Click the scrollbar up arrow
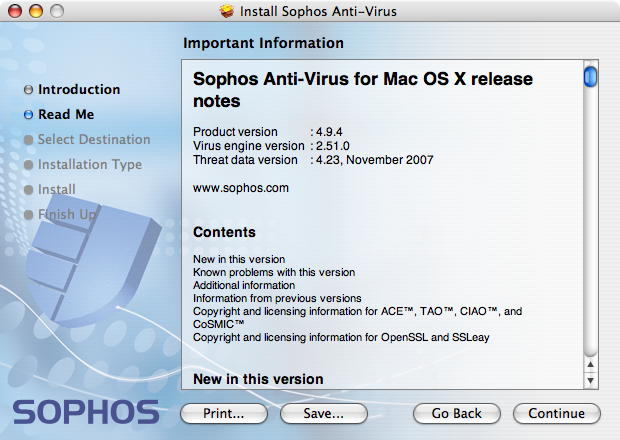 point(590,364)
